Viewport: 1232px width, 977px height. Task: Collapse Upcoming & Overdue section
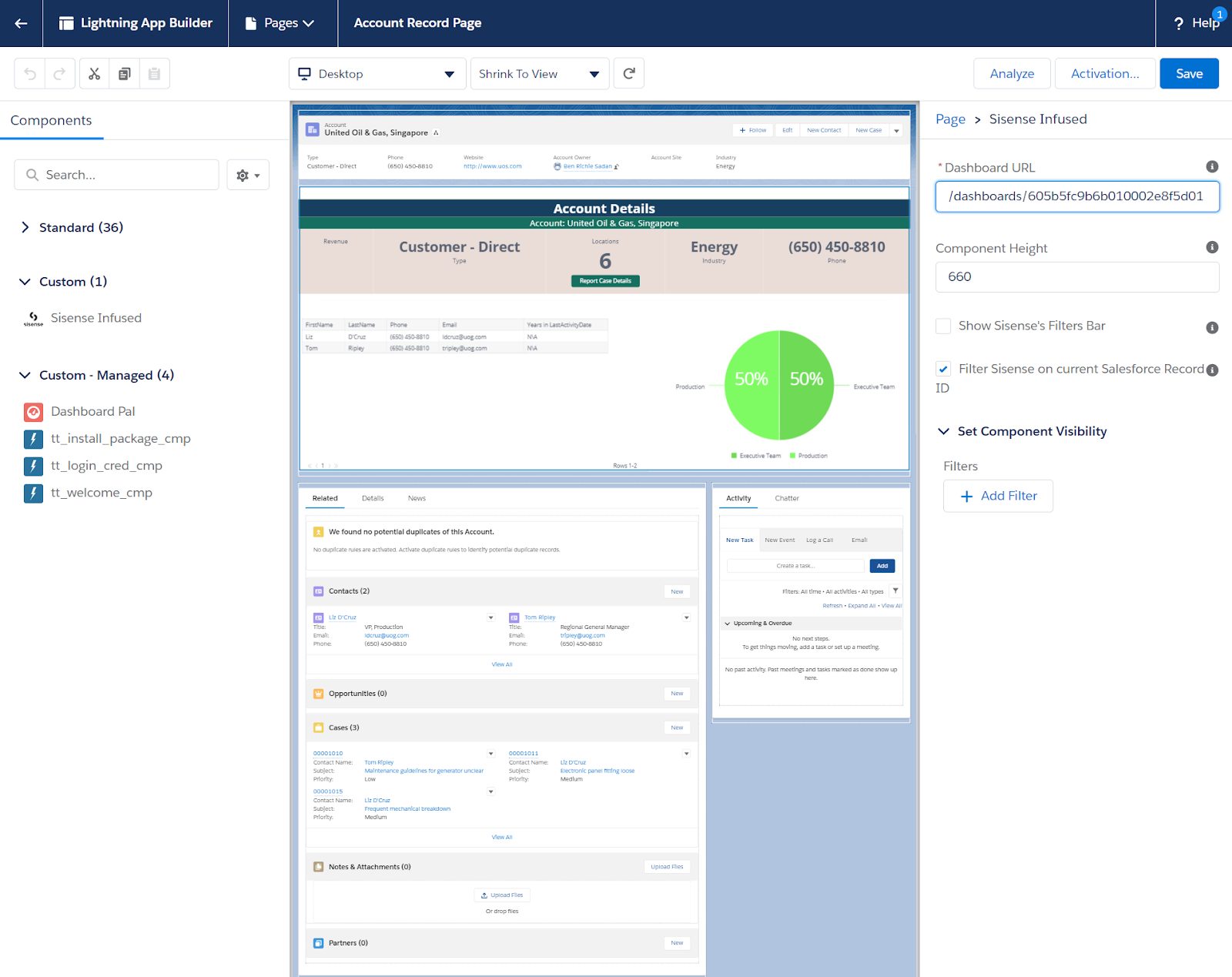[x=728, y=624]
